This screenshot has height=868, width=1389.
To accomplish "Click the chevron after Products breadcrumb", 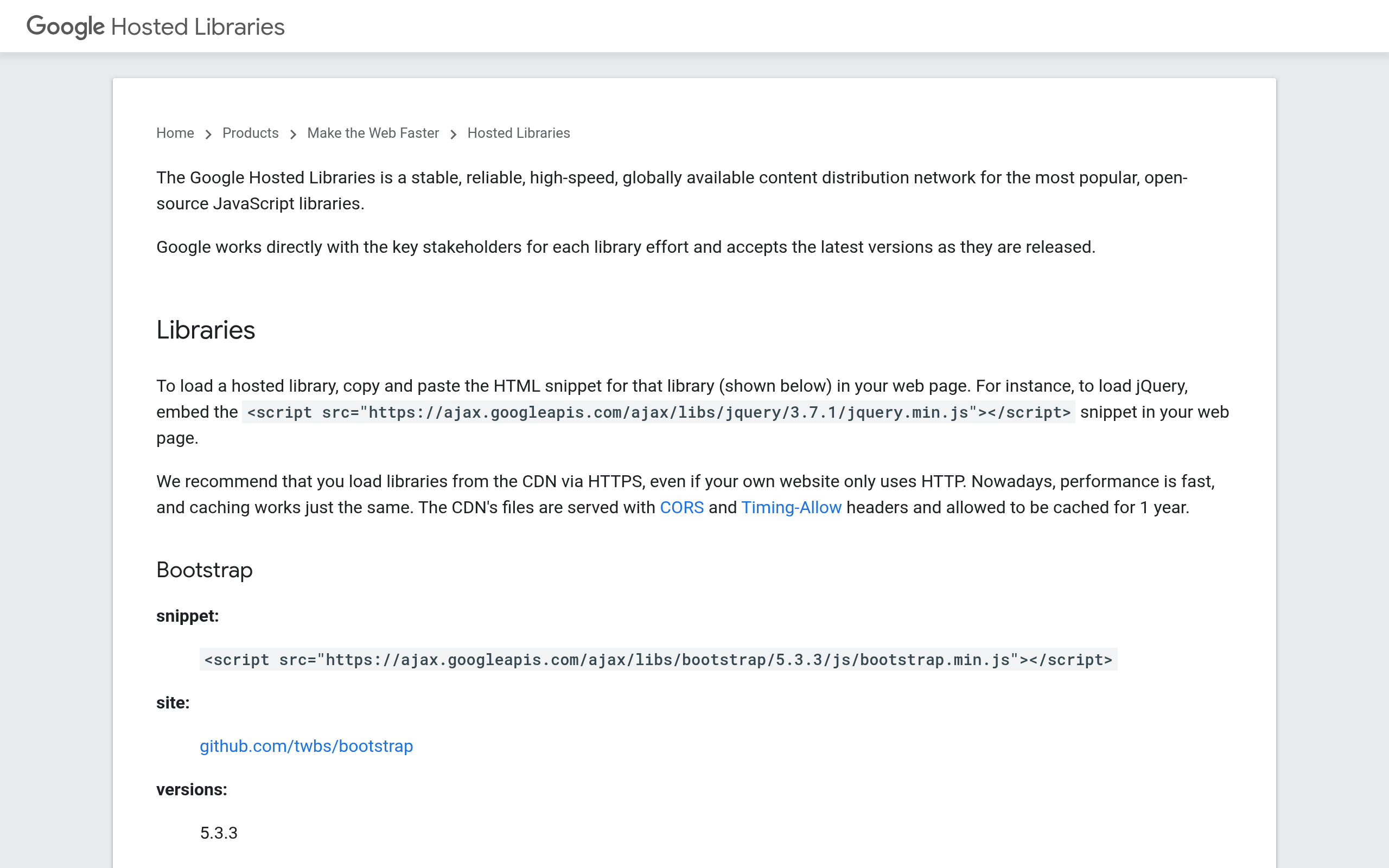I will coord(294,133).
